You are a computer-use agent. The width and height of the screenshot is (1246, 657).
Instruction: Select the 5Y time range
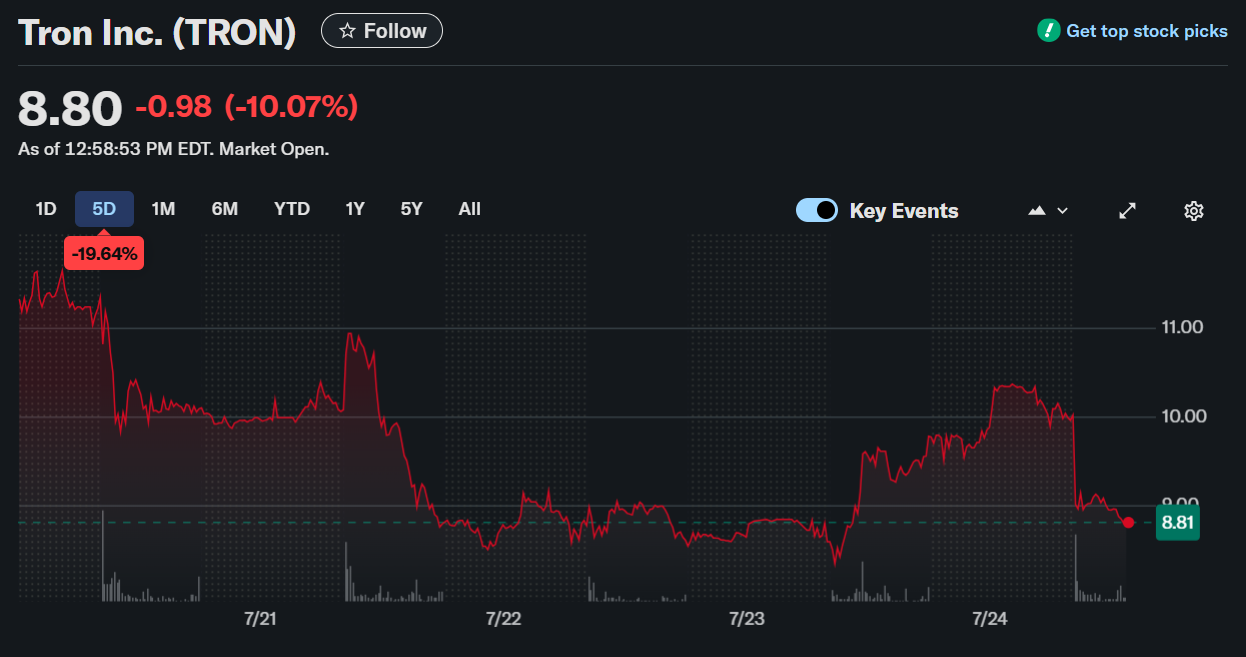(x=412, y=209)
